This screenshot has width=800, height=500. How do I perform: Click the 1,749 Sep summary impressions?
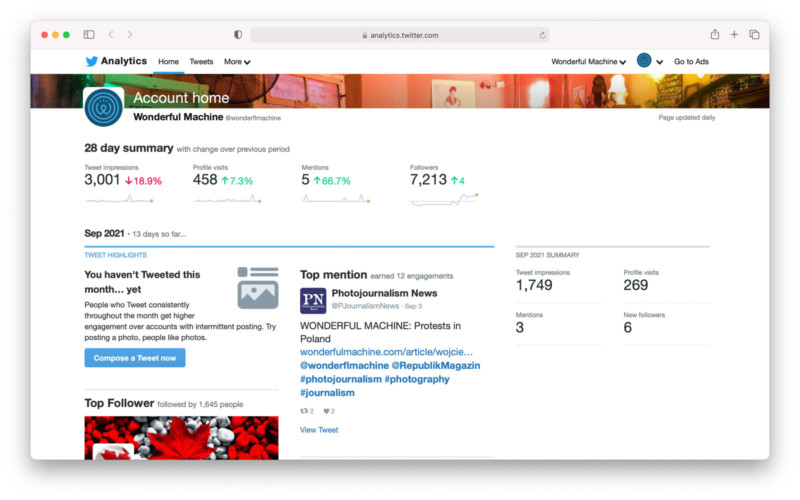click(x=534, y=285)
